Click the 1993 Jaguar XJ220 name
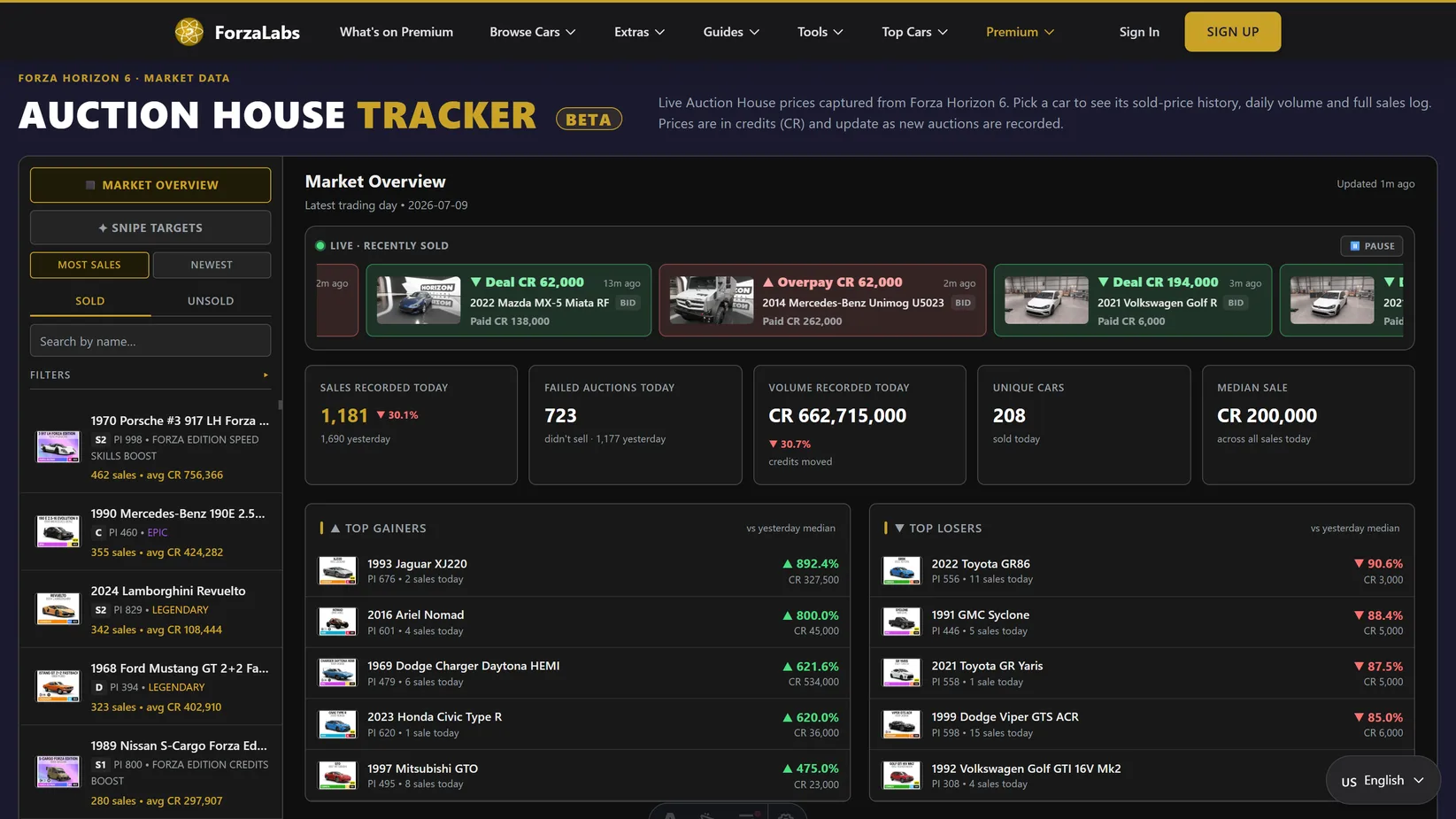1456x819 pixels. point(417,564)
